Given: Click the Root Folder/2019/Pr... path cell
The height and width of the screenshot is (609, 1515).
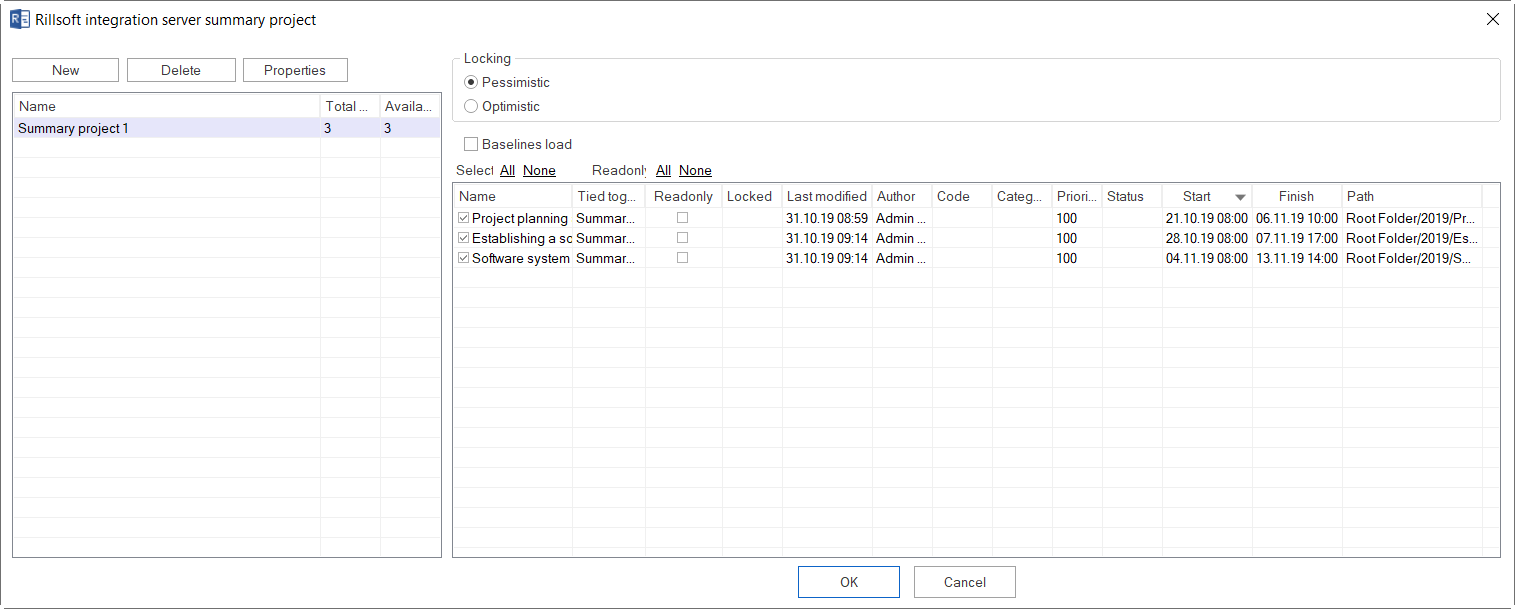Looking at the screenshot, I should click(x=1410, y=218).
